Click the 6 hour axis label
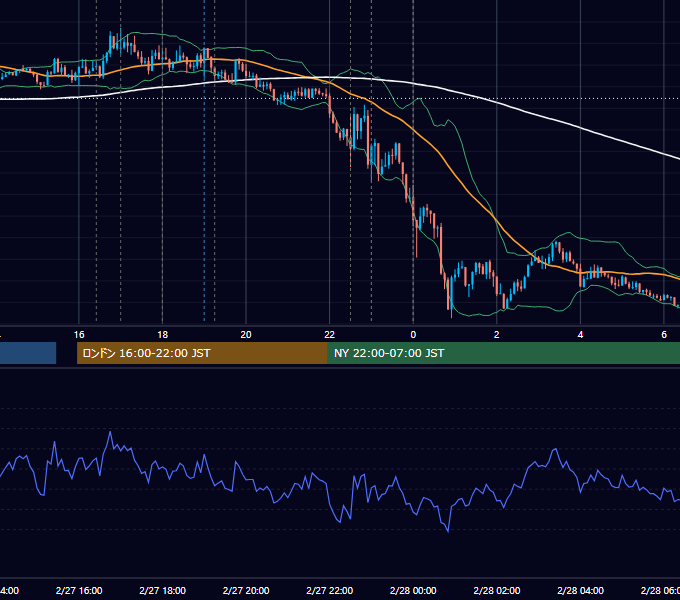The image size is (680, 600). [664, 335]
